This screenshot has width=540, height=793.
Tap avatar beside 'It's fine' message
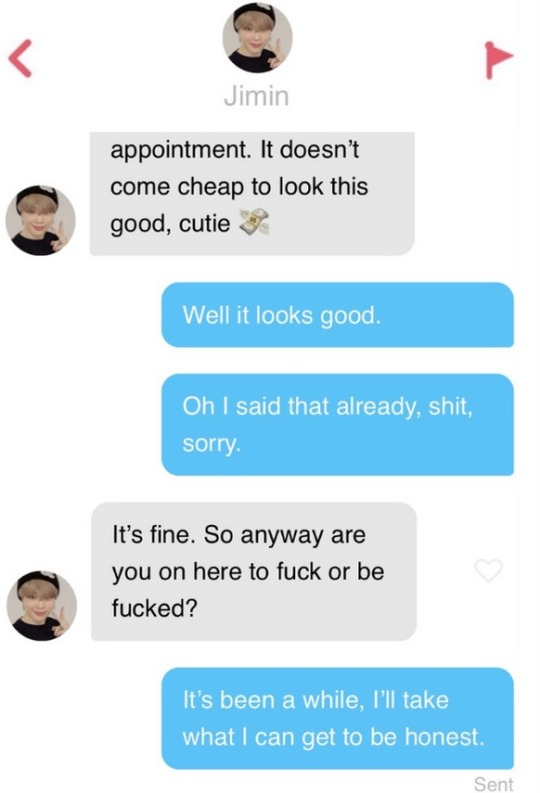[x=41, y=605]
